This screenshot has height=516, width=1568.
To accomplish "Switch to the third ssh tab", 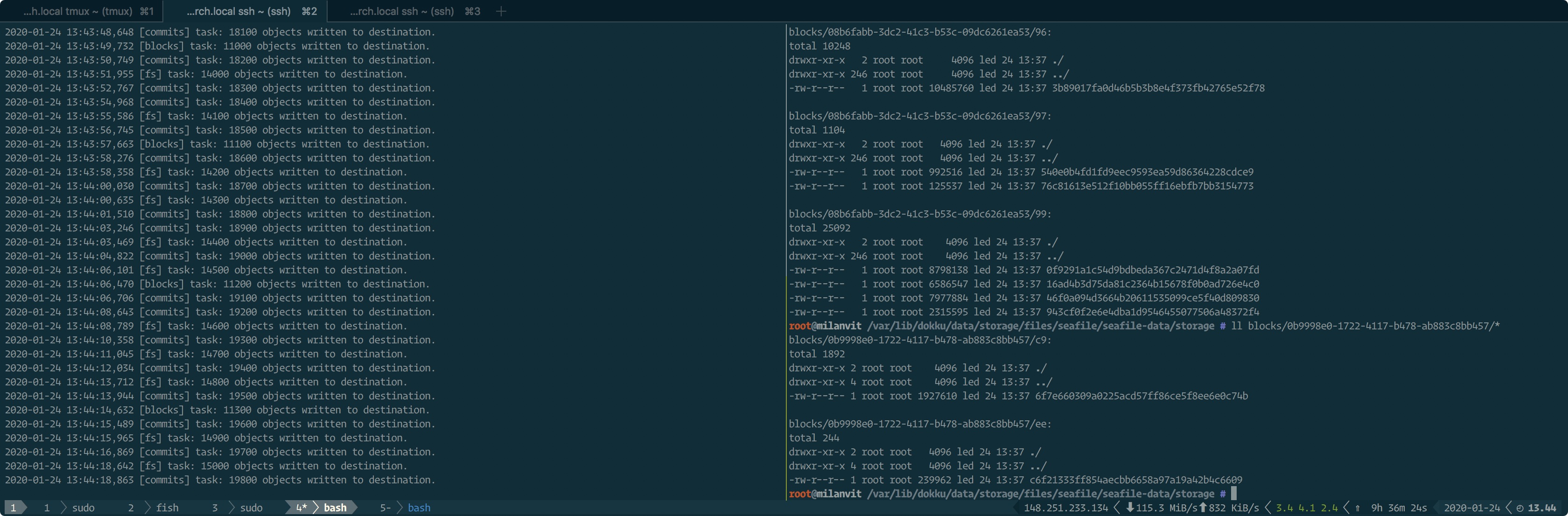I will [x=414, y=11].
